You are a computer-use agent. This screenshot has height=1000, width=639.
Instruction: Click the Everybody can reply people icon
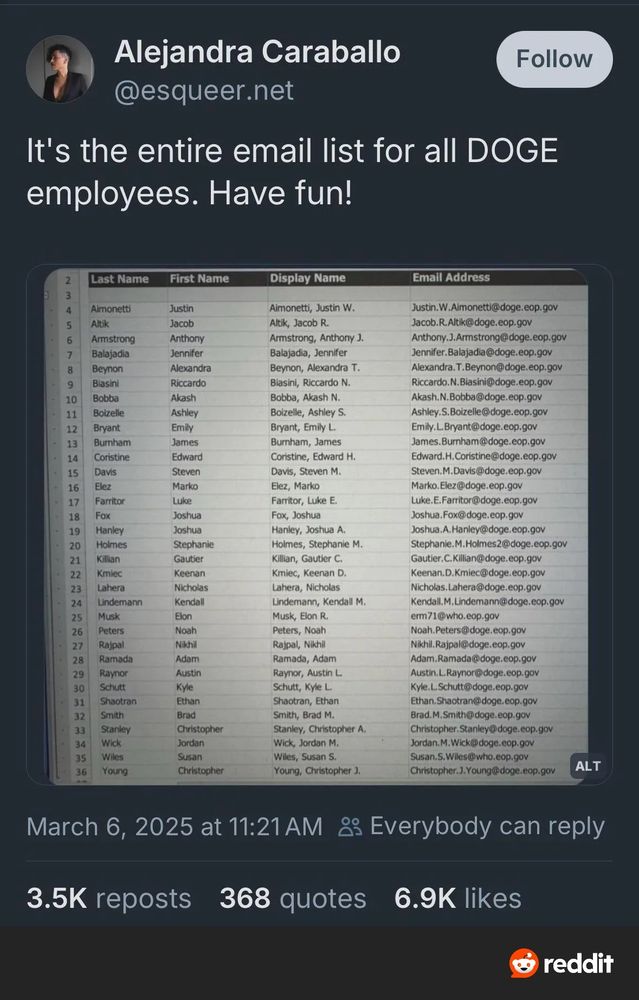[350, 827]
